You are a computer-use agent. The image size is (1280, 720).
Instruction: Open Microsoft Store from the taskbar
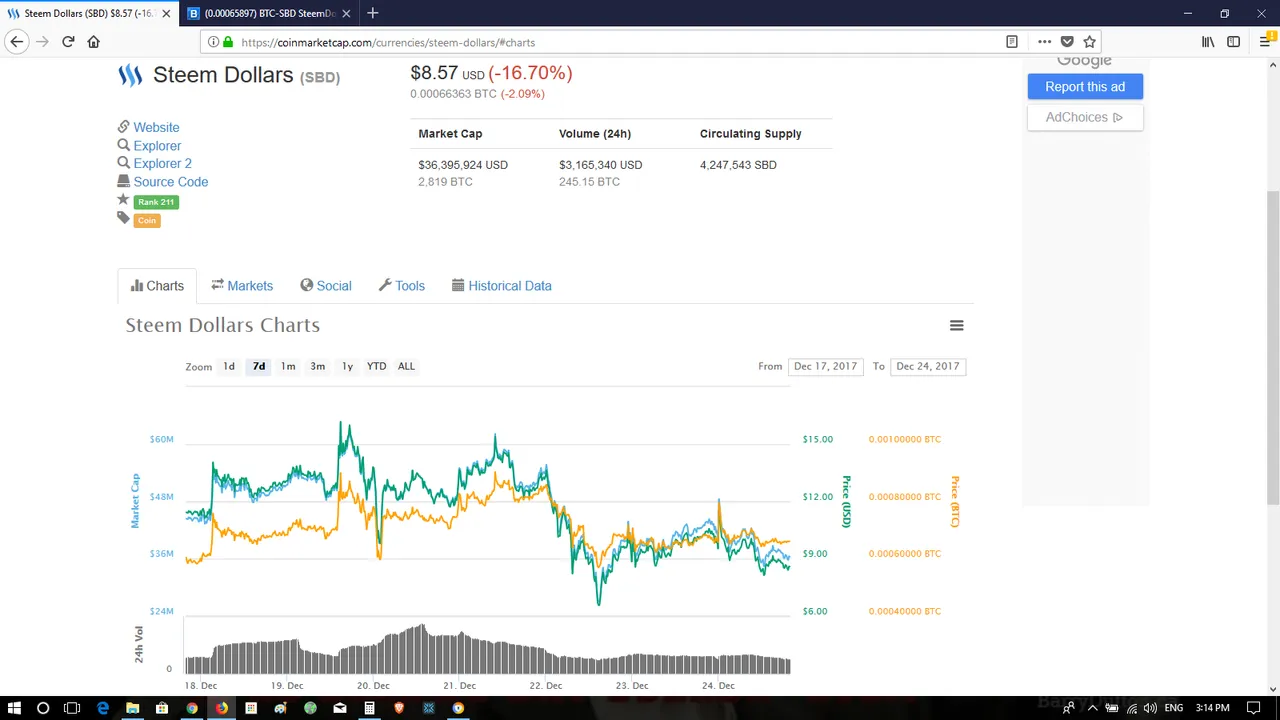click(x=162, y=708)
